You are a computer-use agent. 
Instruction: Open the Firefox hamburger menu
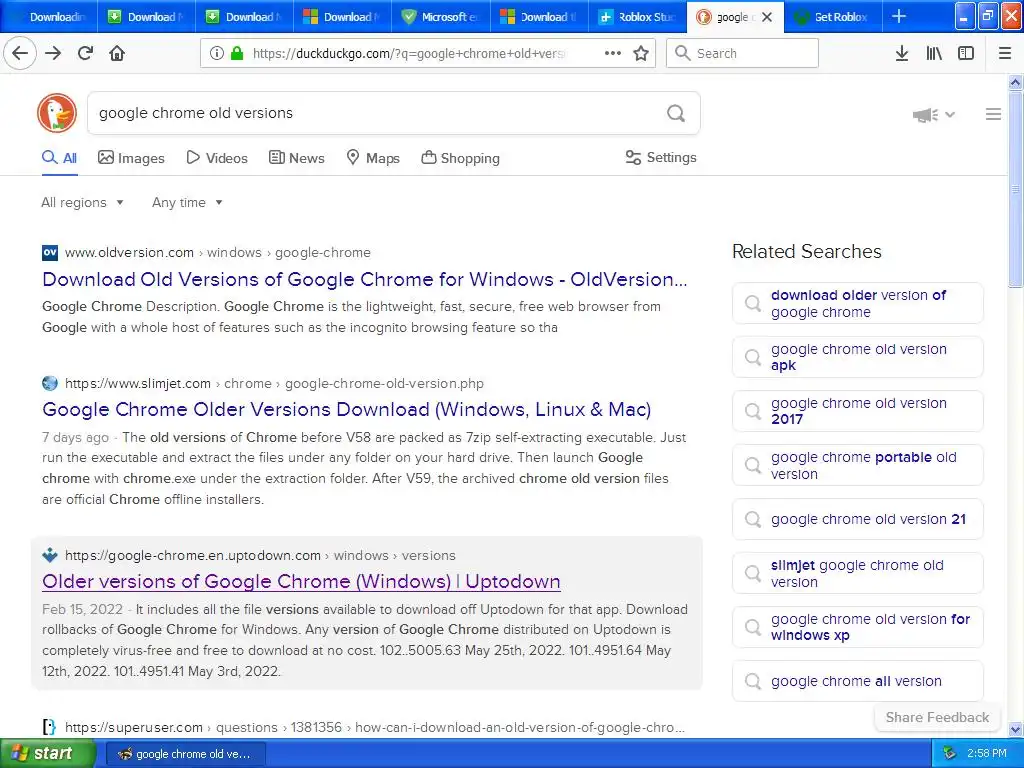[1005, 53]
